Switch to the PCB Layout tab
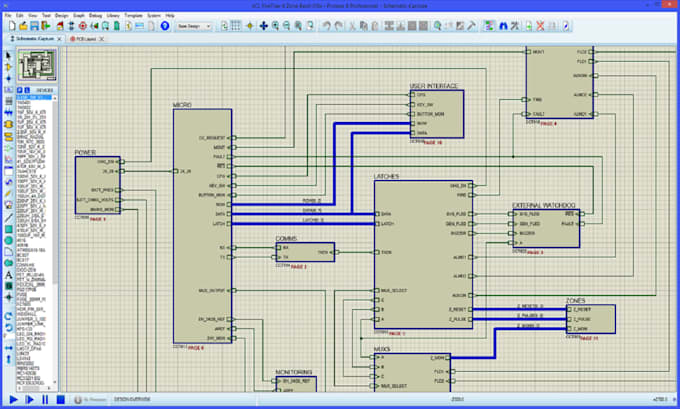The image size is (680, 409). point(86,39)
